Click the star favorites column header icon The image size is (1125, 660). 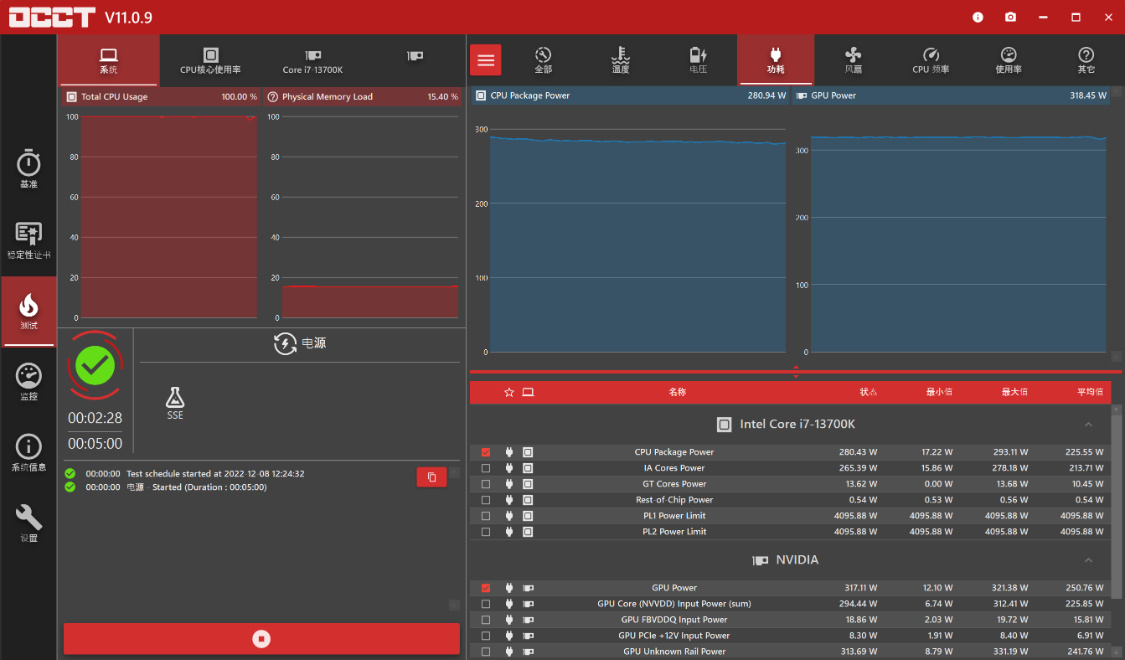pyautogui.click(x=509, y=392)
